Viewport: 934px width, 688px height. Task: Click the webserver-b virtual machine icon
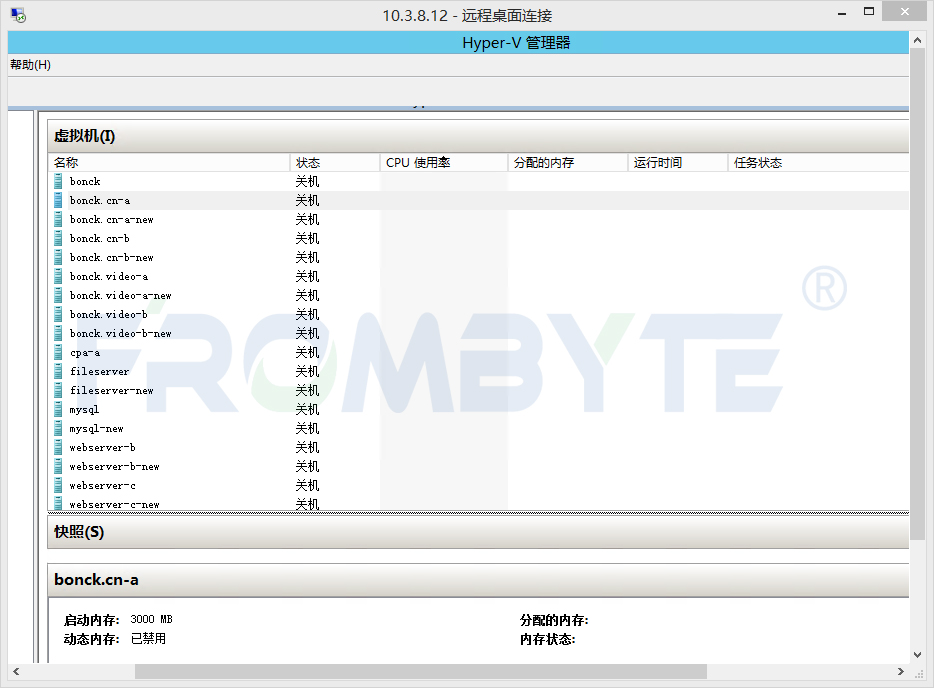click(59, 448)
